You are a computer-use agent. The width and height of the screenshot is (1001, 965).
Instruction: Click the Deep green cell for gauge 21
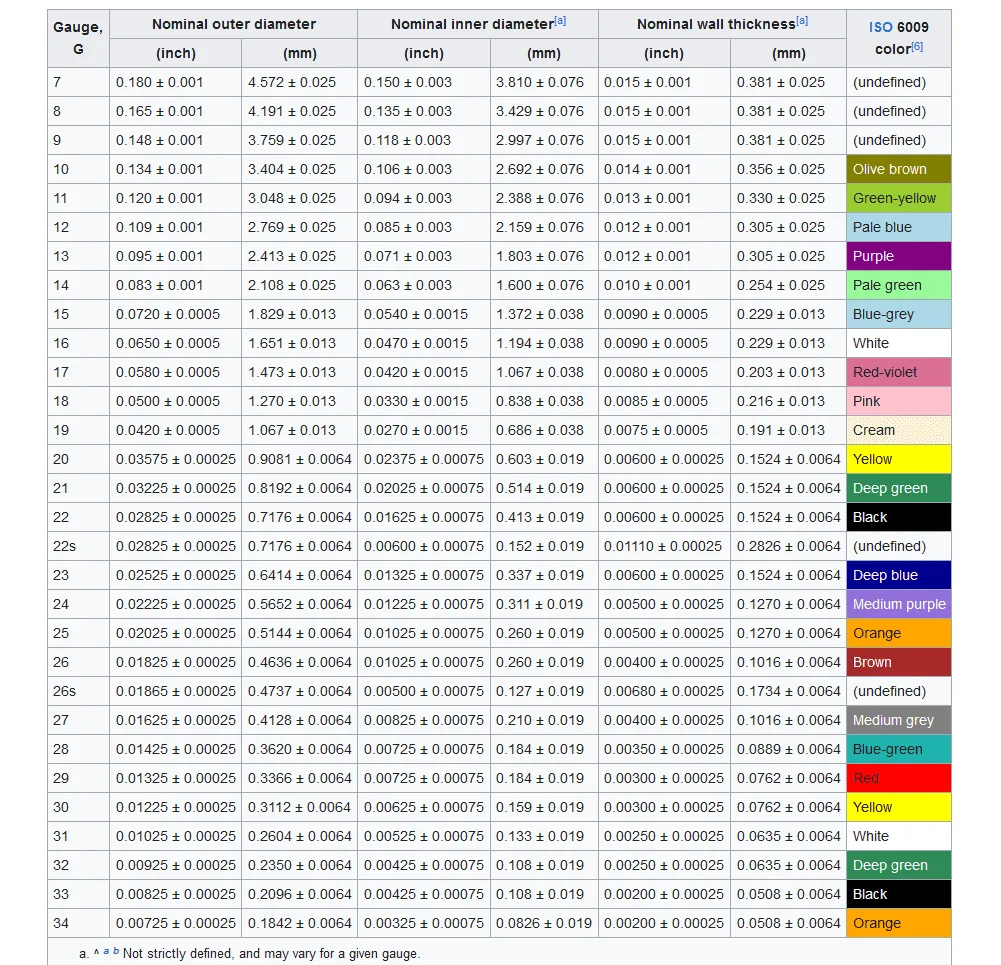(x=899, y=488)
